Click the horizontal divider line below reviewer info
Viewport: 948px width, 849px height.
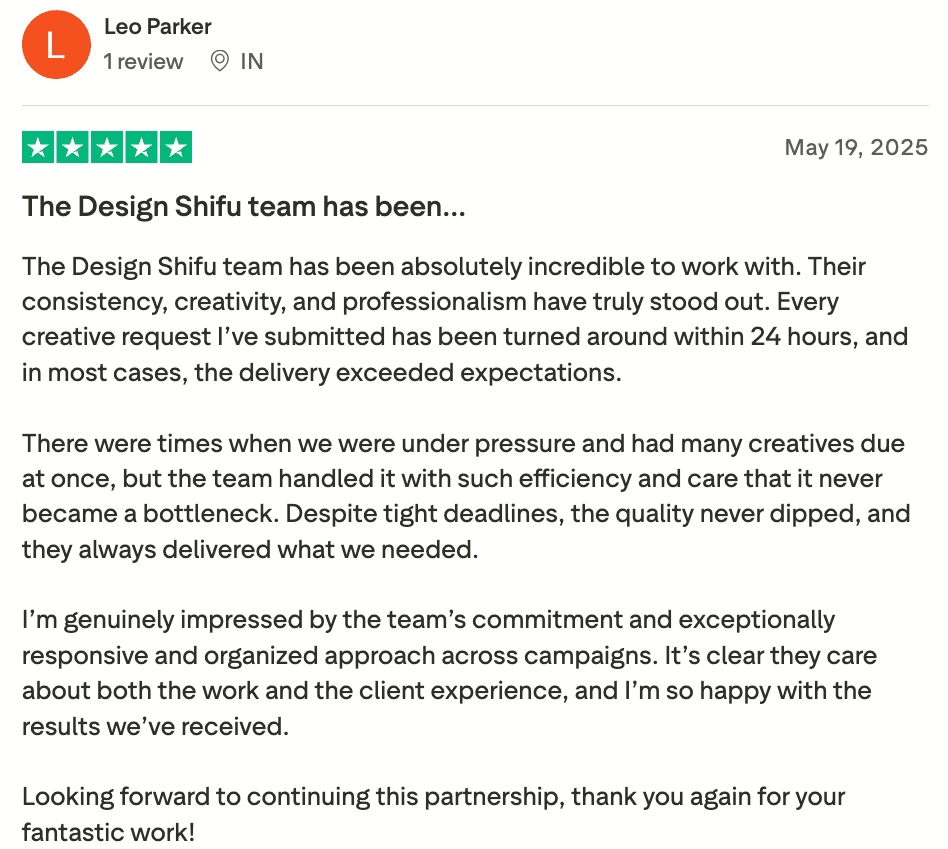(475, 106)
